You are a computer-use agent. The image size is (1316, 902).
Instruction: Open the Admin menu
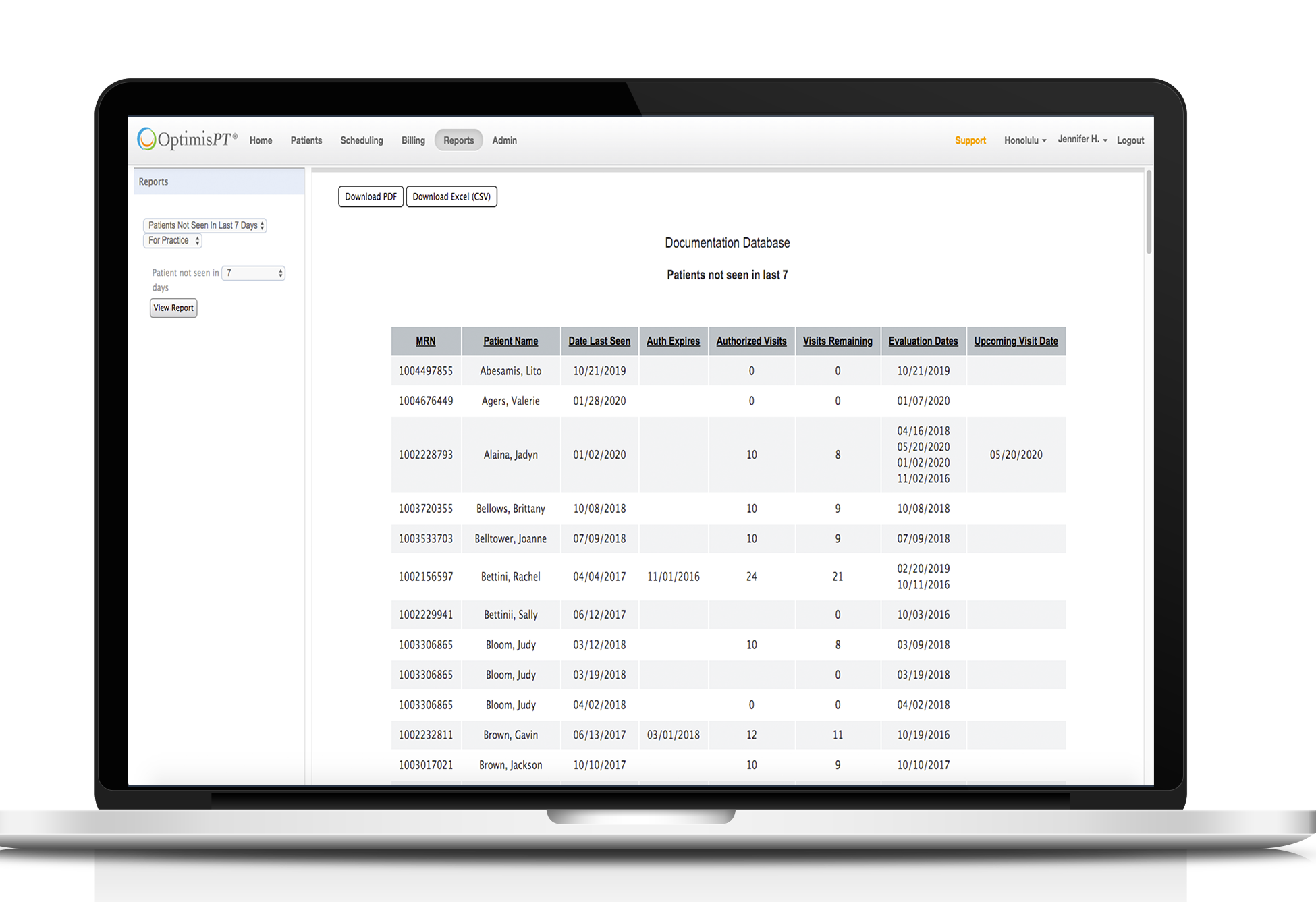click(x=504, y=140)
